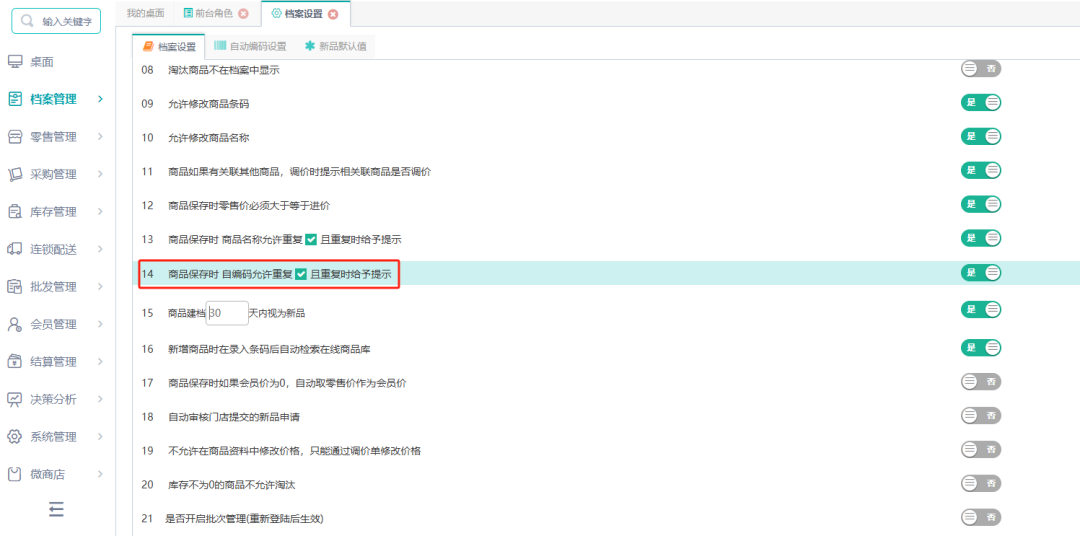Click the 桌面 monitor icon in sidebar
This screenshot has width=1080, height=536.
pyautogui.click(x=15, y=62)
